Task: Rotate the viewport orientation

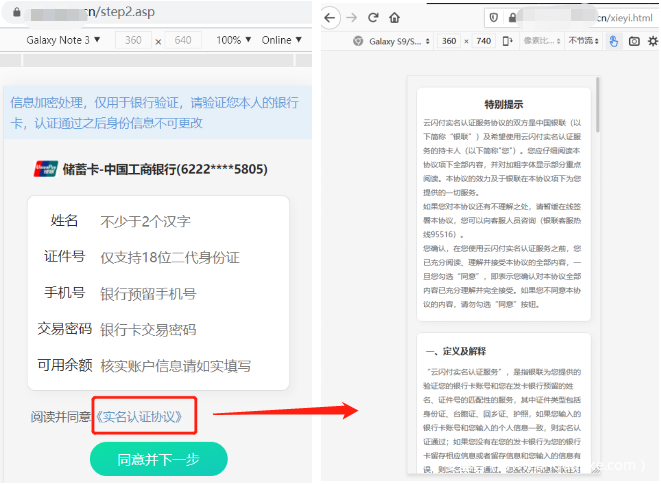Action: pyautogui.click(x=508, y=41)
